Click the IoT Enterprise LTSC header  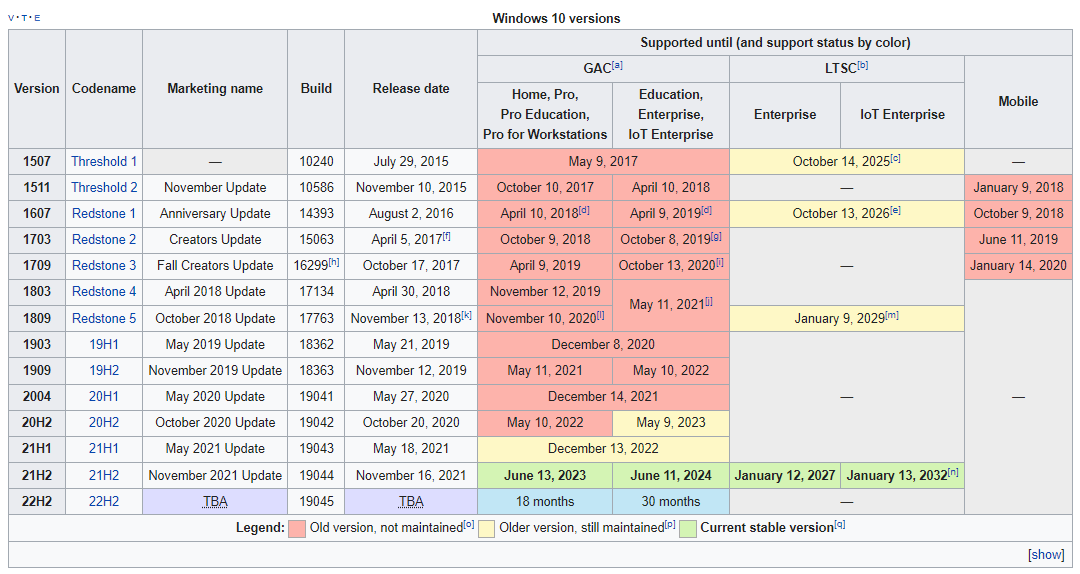click(902, 114)
